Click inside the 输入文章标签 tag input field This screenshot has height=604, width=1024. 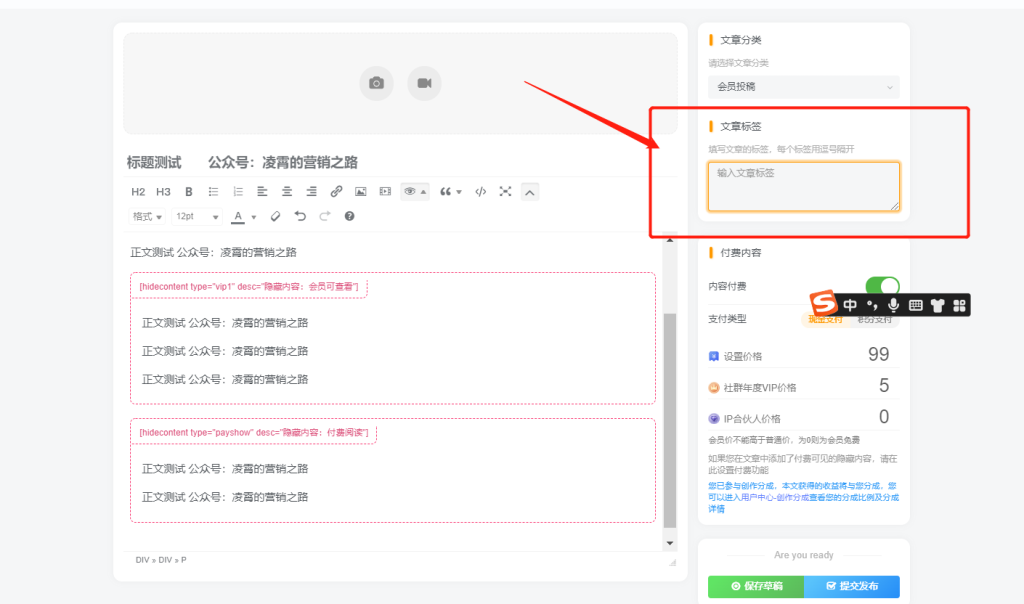click(803, 186)
